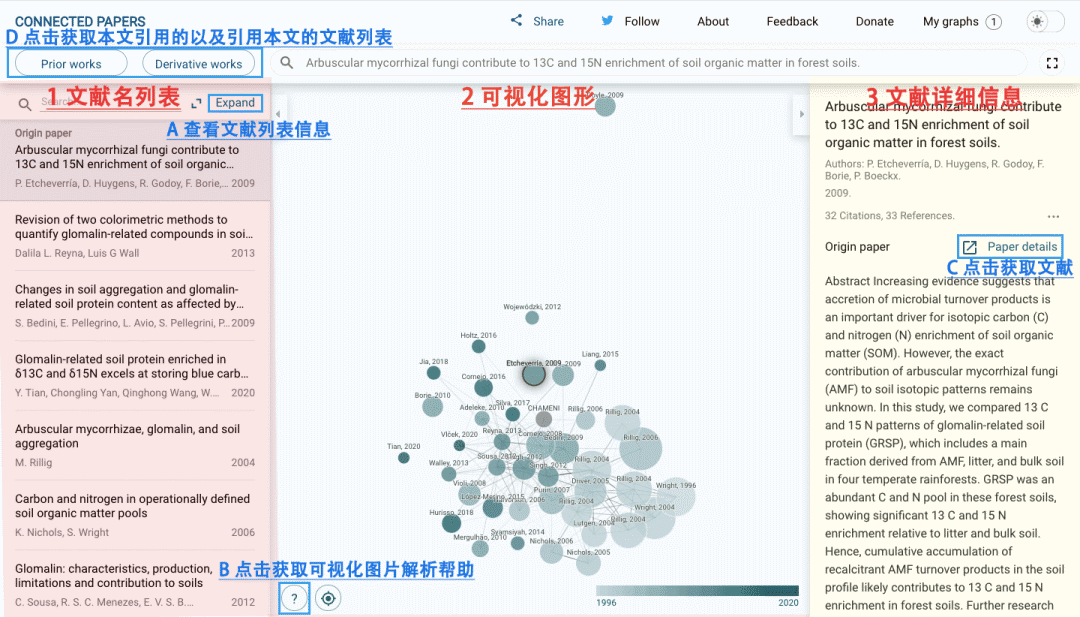Click the paper title in details panel
The height and width of the screenshot is (617, 1080).
[943, 125]
